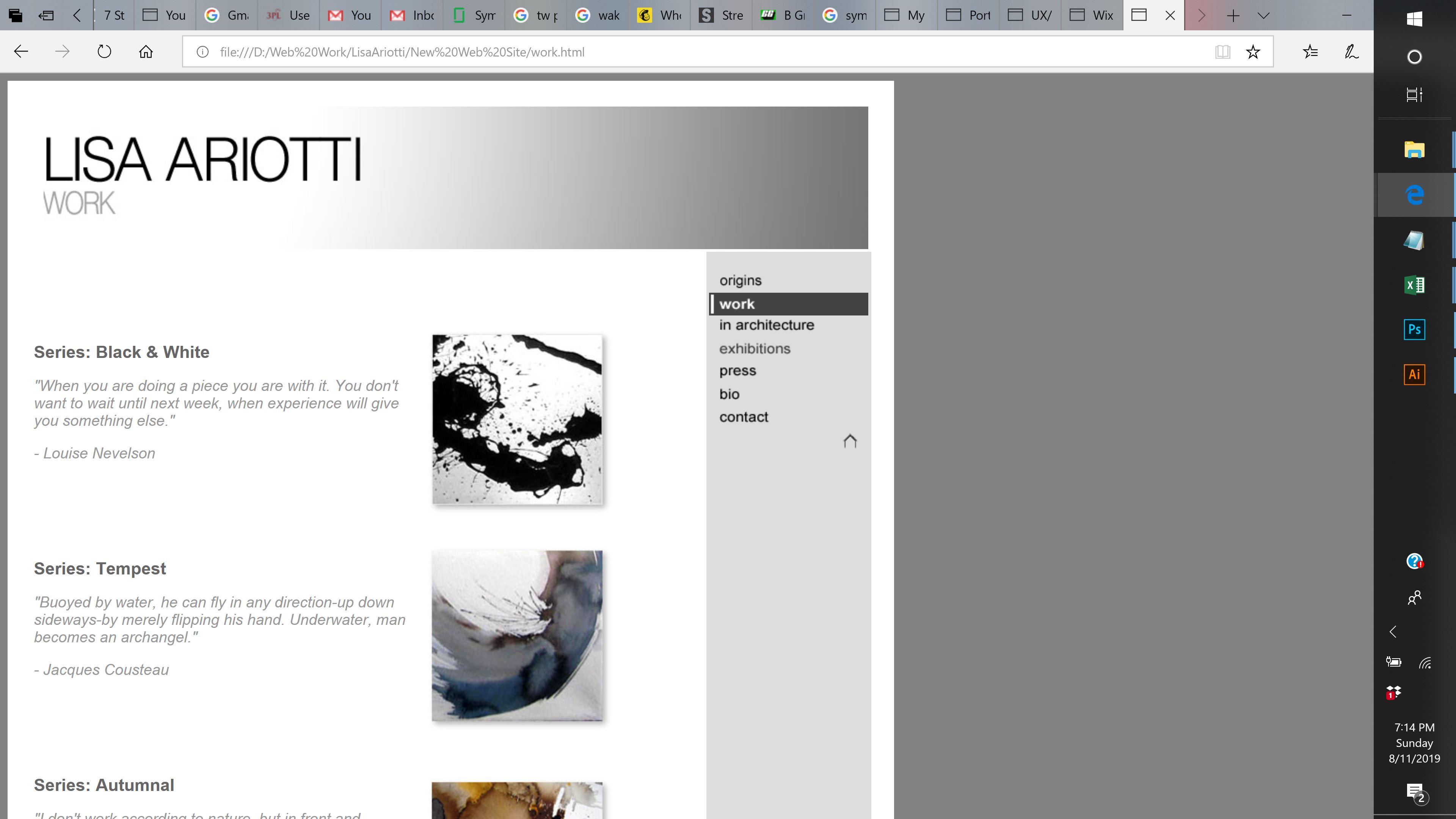The image size is (1456, 819).
Task: Go to the exhibitions page link
Action: pos(755,349)
